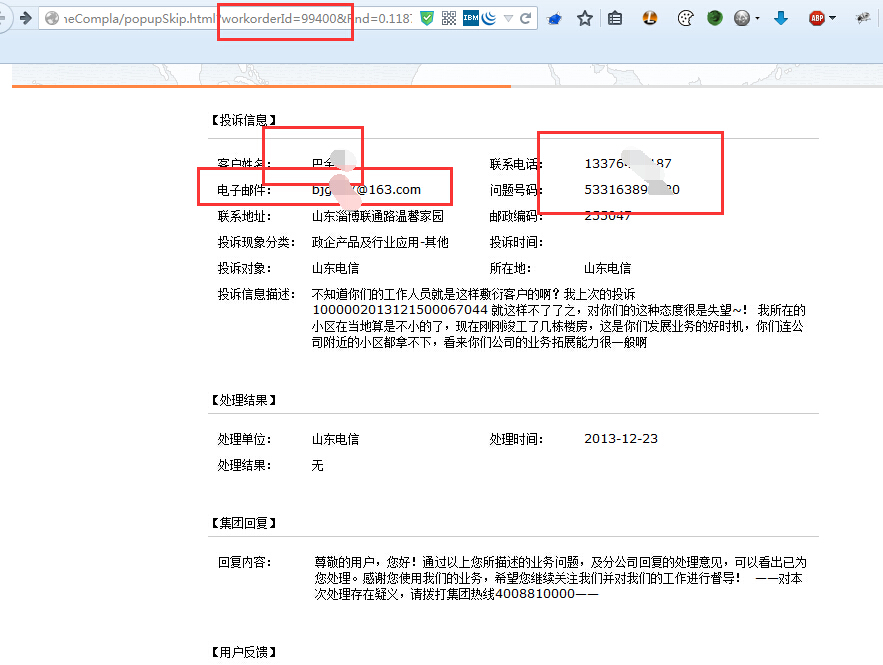Click the 回复内容 label

point(244,562)
